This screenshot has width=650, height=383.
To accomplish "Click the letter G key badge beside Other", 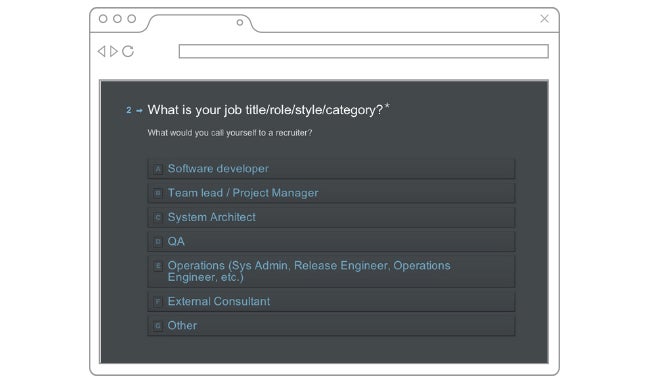I will pos(158,326).
